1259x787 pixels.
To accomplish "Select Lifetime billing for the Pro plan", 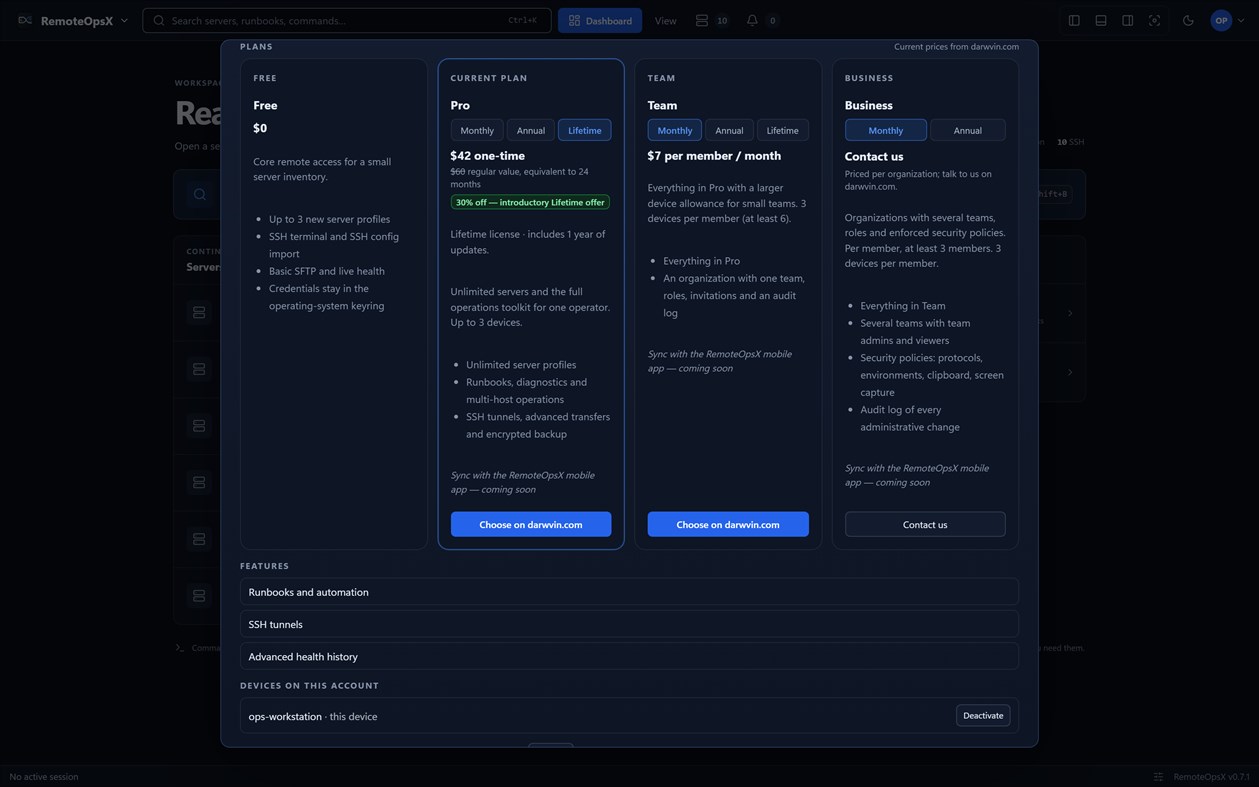I will tap(585, 130).
